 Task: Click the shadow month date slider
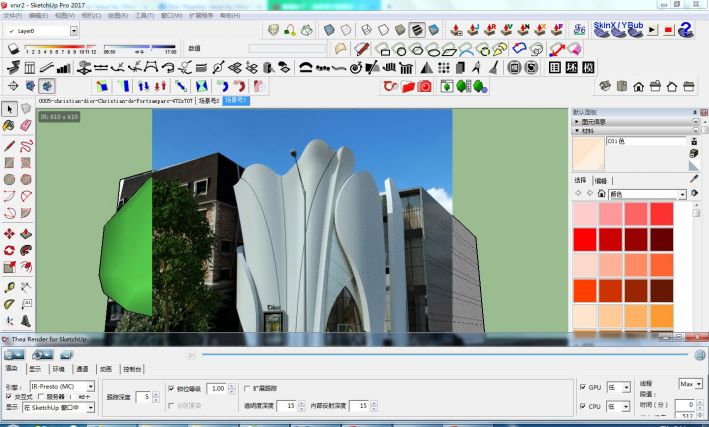(60, 47)
